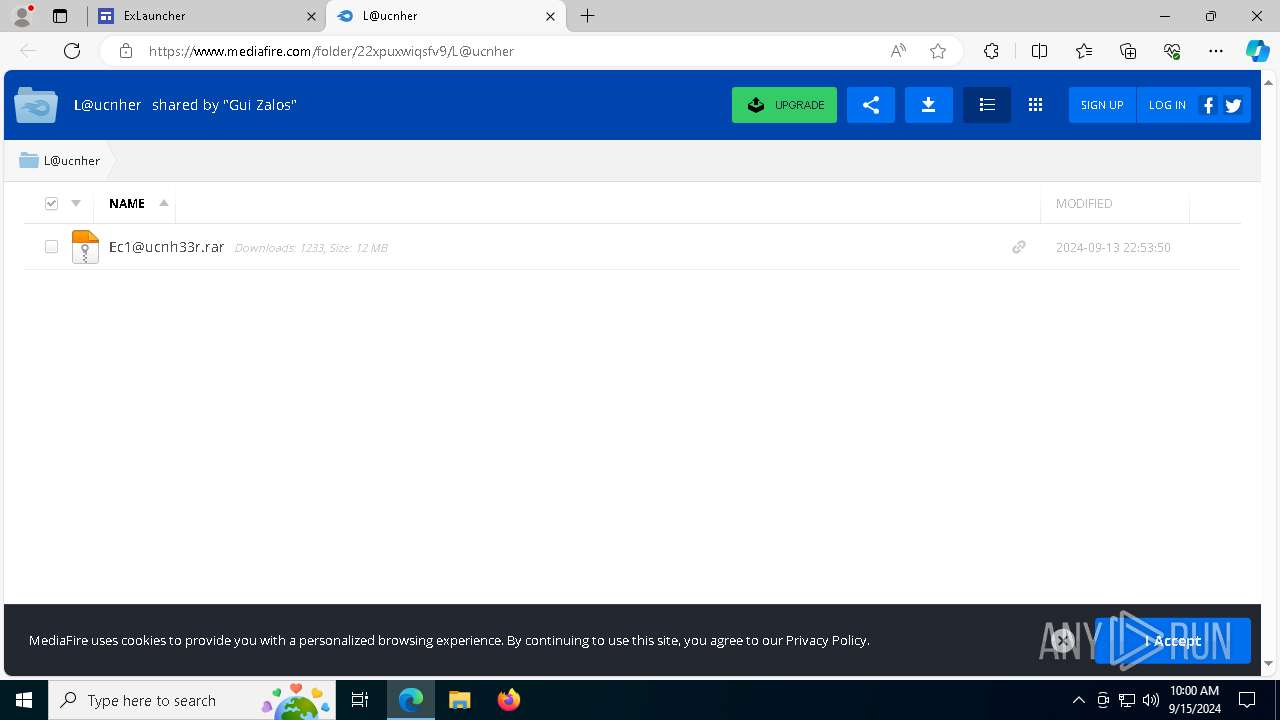Close the L@ucnher tab
The height and width of the screenshot is (720, 1280).
[x=550, y=16]
